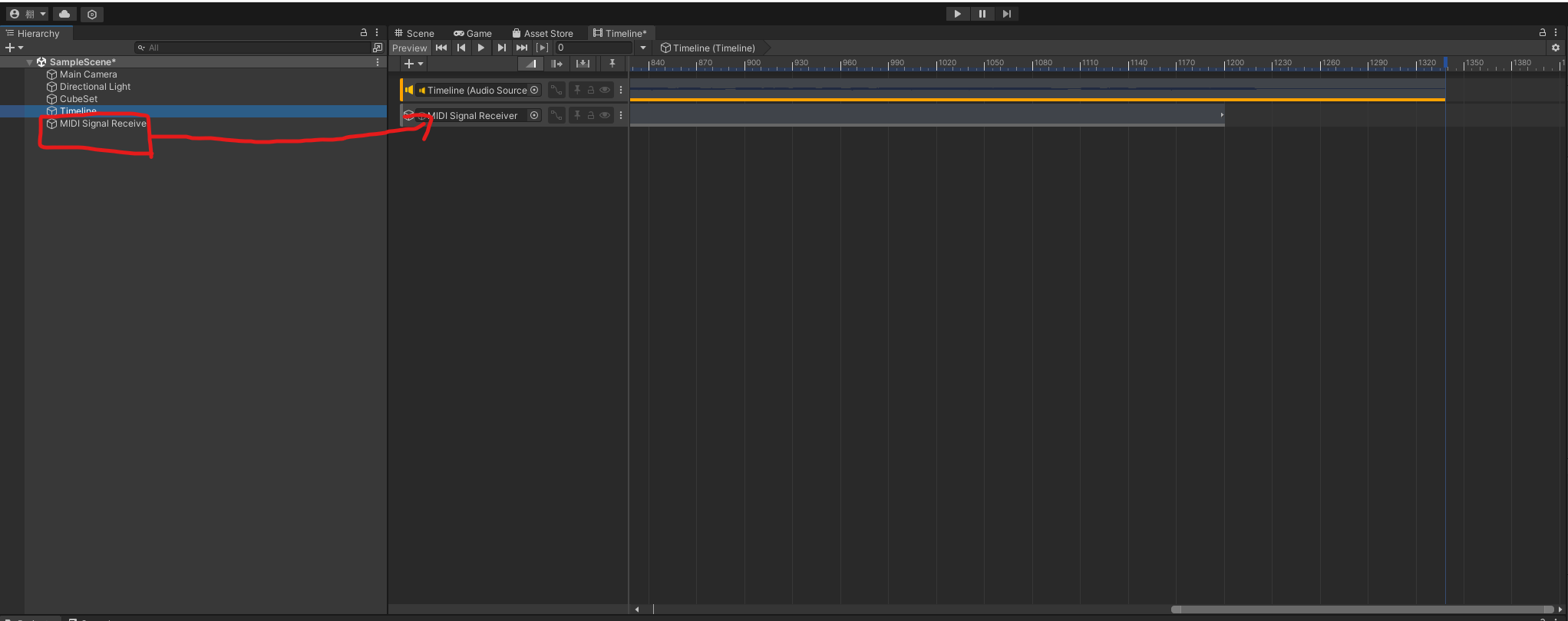Image resolution: width=1568 pixels, height=621 pixels.
Task: Switch to the Scene tab
Action: click(x=414, y=33)
